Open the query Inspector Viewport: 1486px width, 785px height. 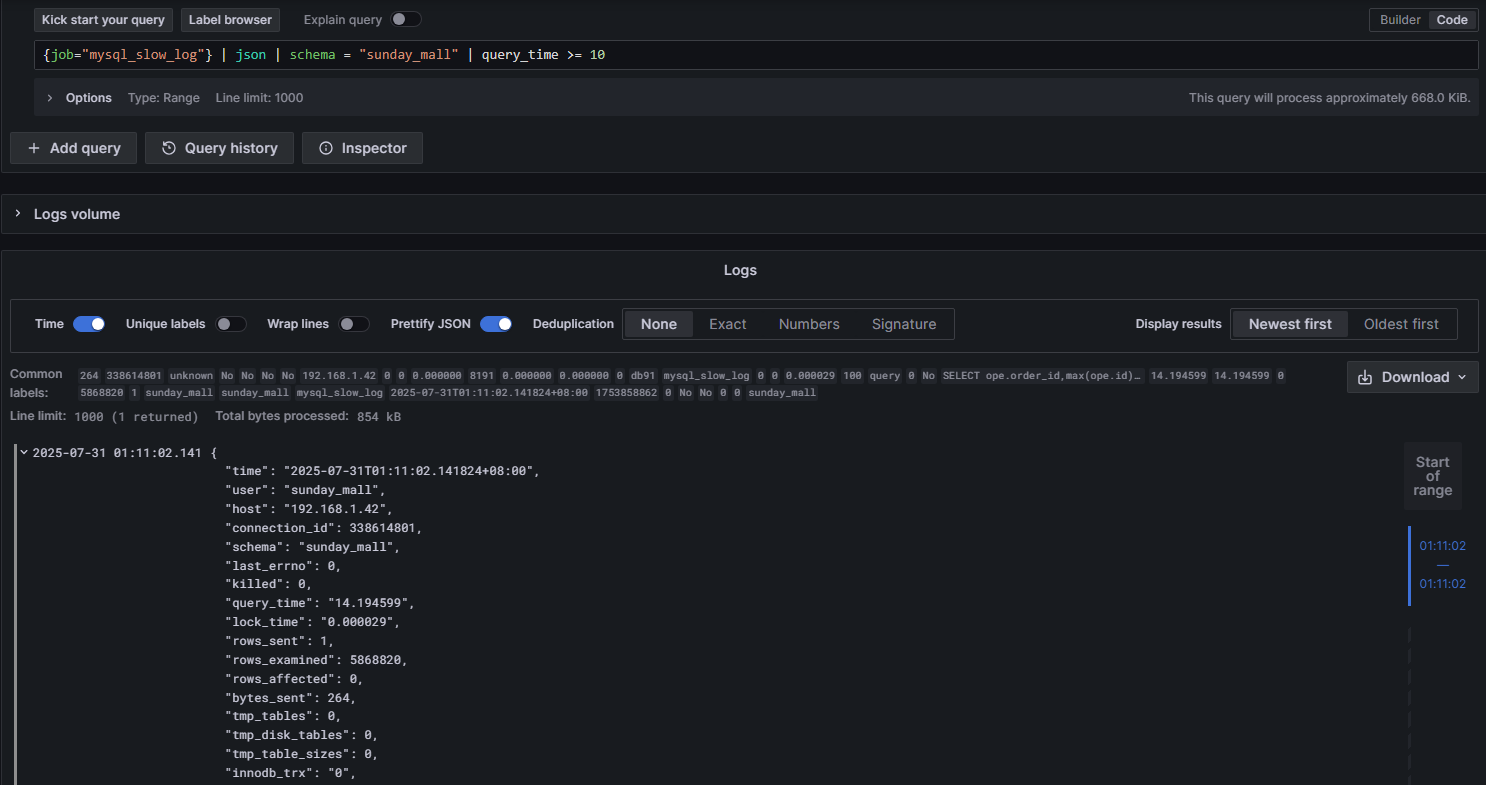[x=362, y=148]
